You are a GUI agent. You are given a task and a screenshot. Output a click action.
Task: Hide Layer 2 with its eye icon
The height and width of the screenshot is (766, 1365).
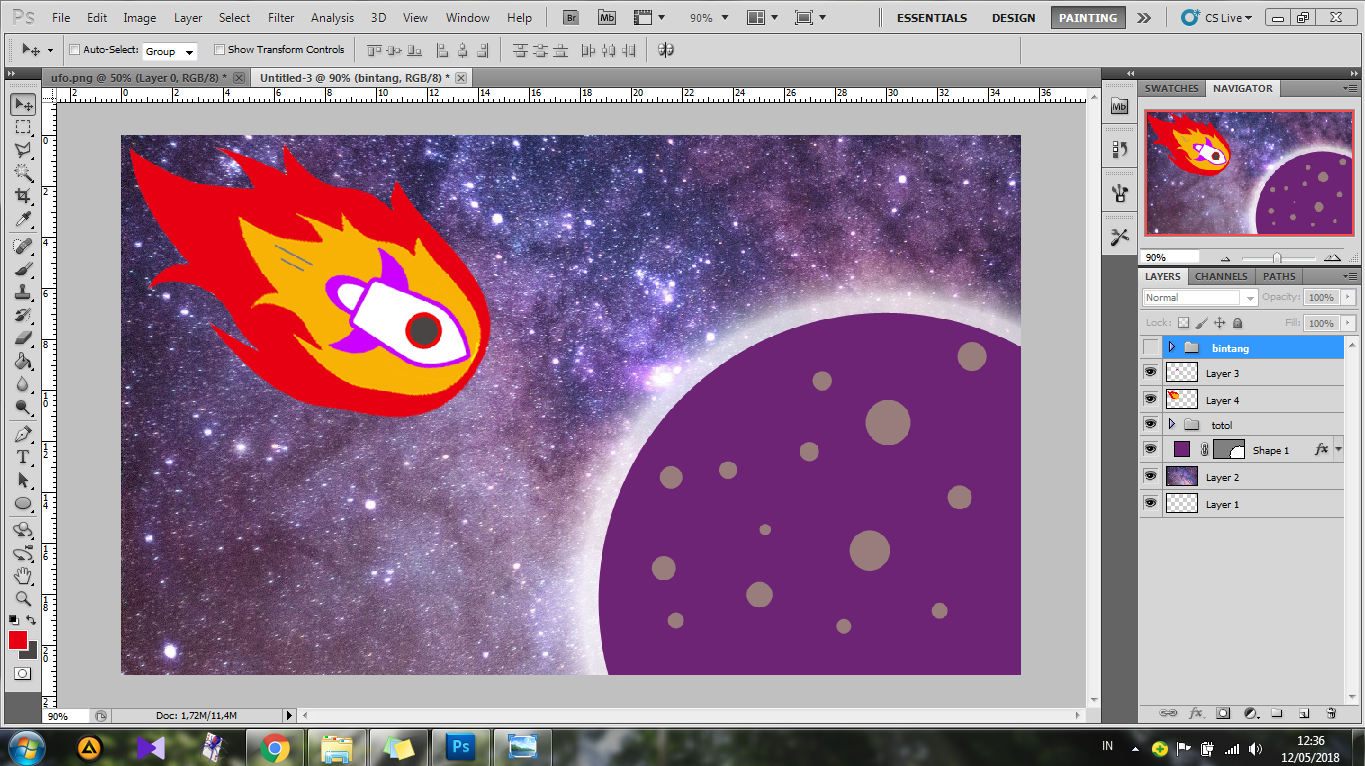(x=1151, y=477)
